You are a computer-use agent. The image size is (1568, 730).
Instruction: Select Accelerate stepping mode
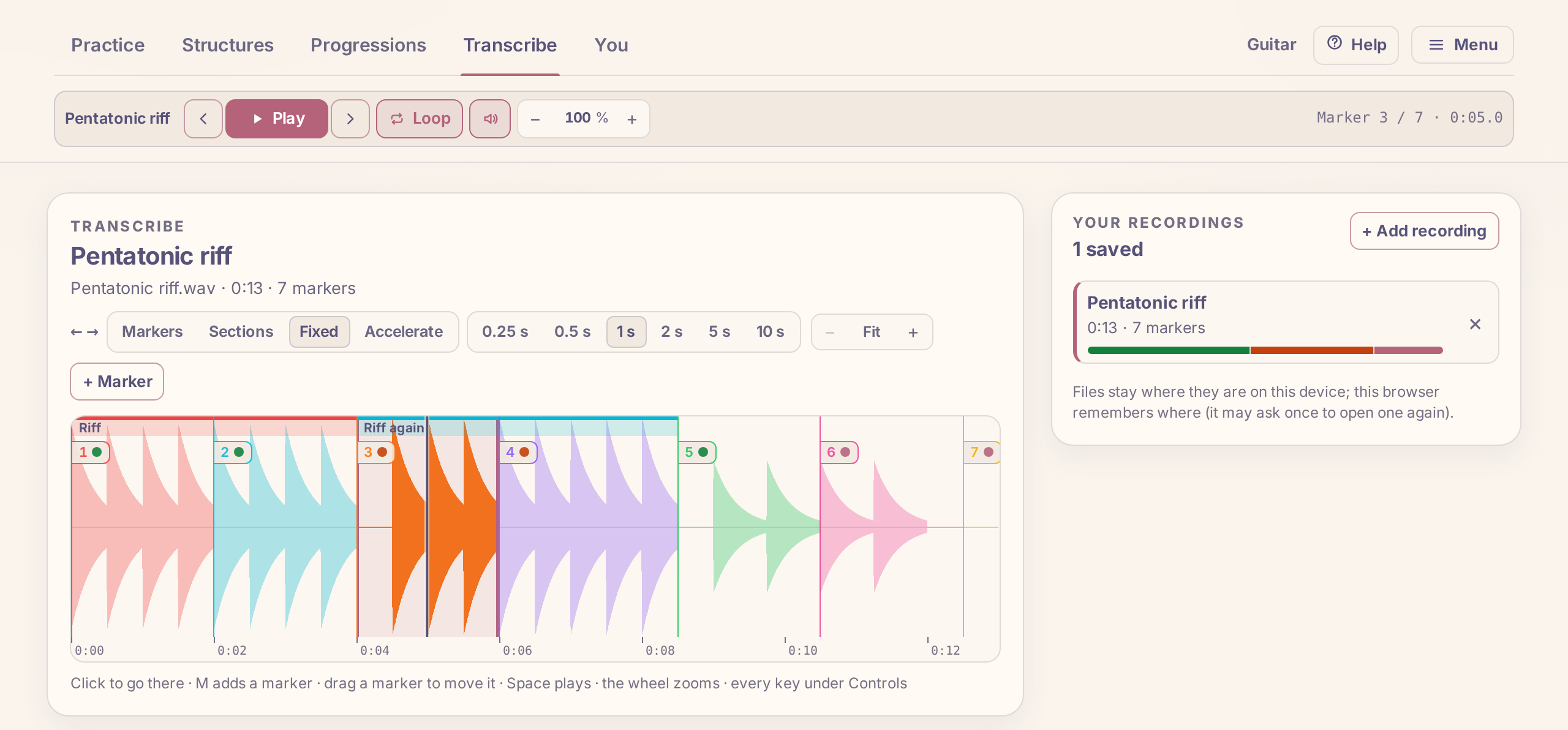[x=404, y=332]
